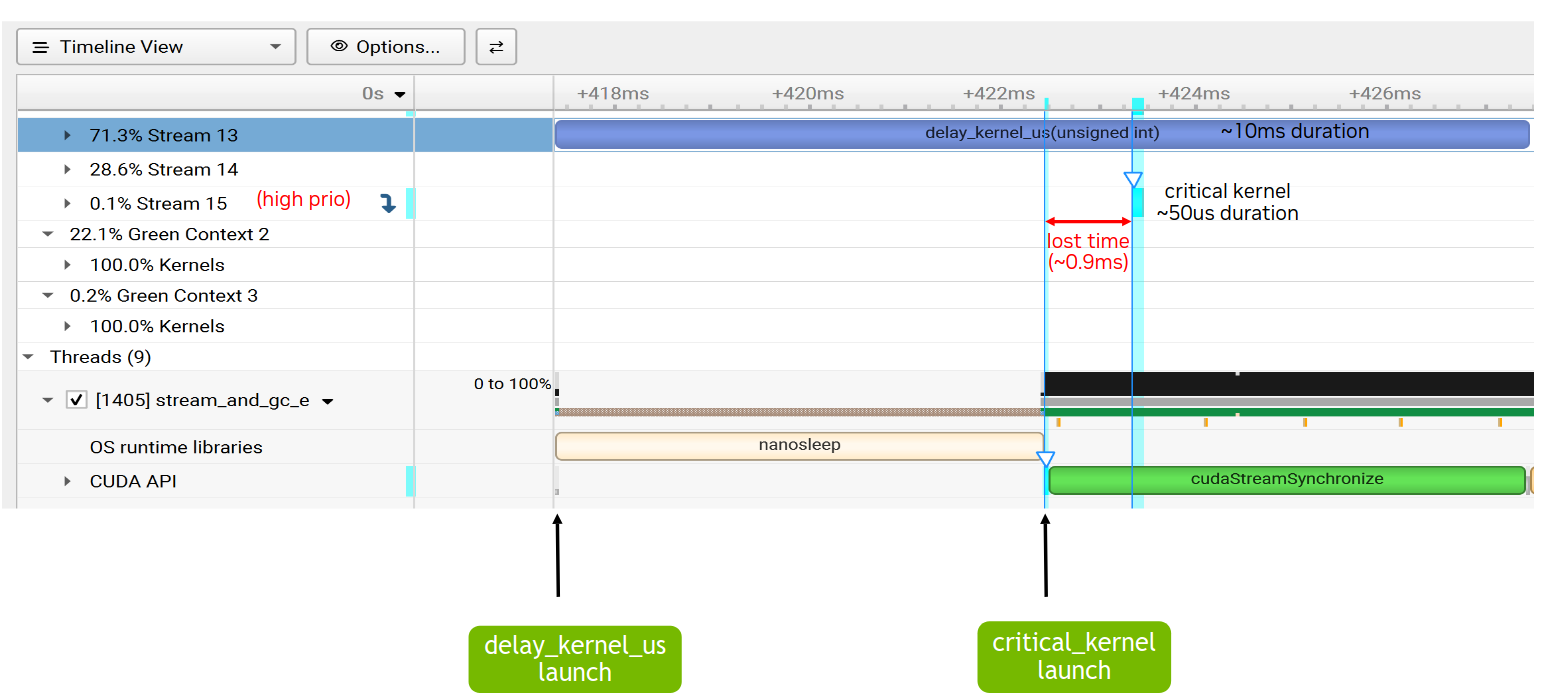1546x698 pixels.
Task: Click the hamburger icon beside Timeline View
Action: (x=41, y=47)
